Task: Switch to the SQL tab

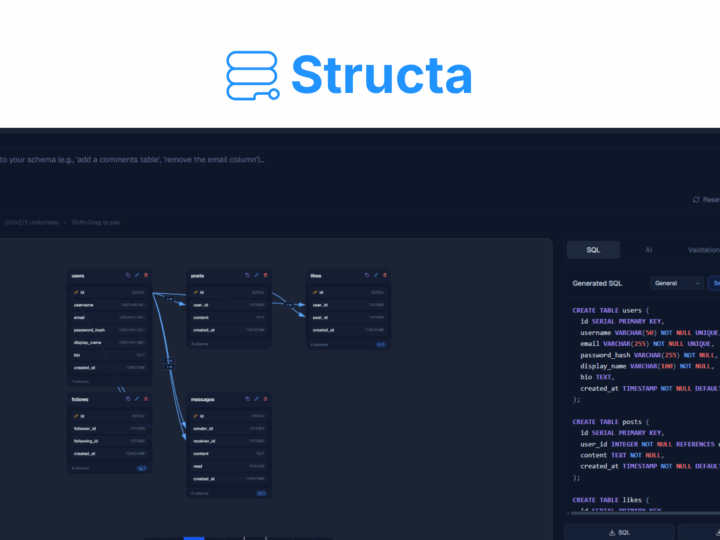Action: click(593, 250)
